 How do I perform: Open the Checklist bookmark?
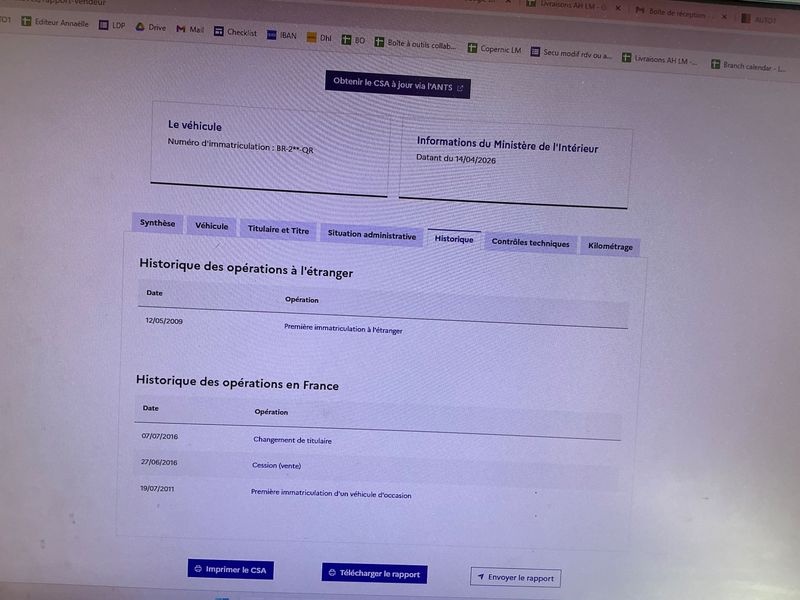(x=235, y=32)
